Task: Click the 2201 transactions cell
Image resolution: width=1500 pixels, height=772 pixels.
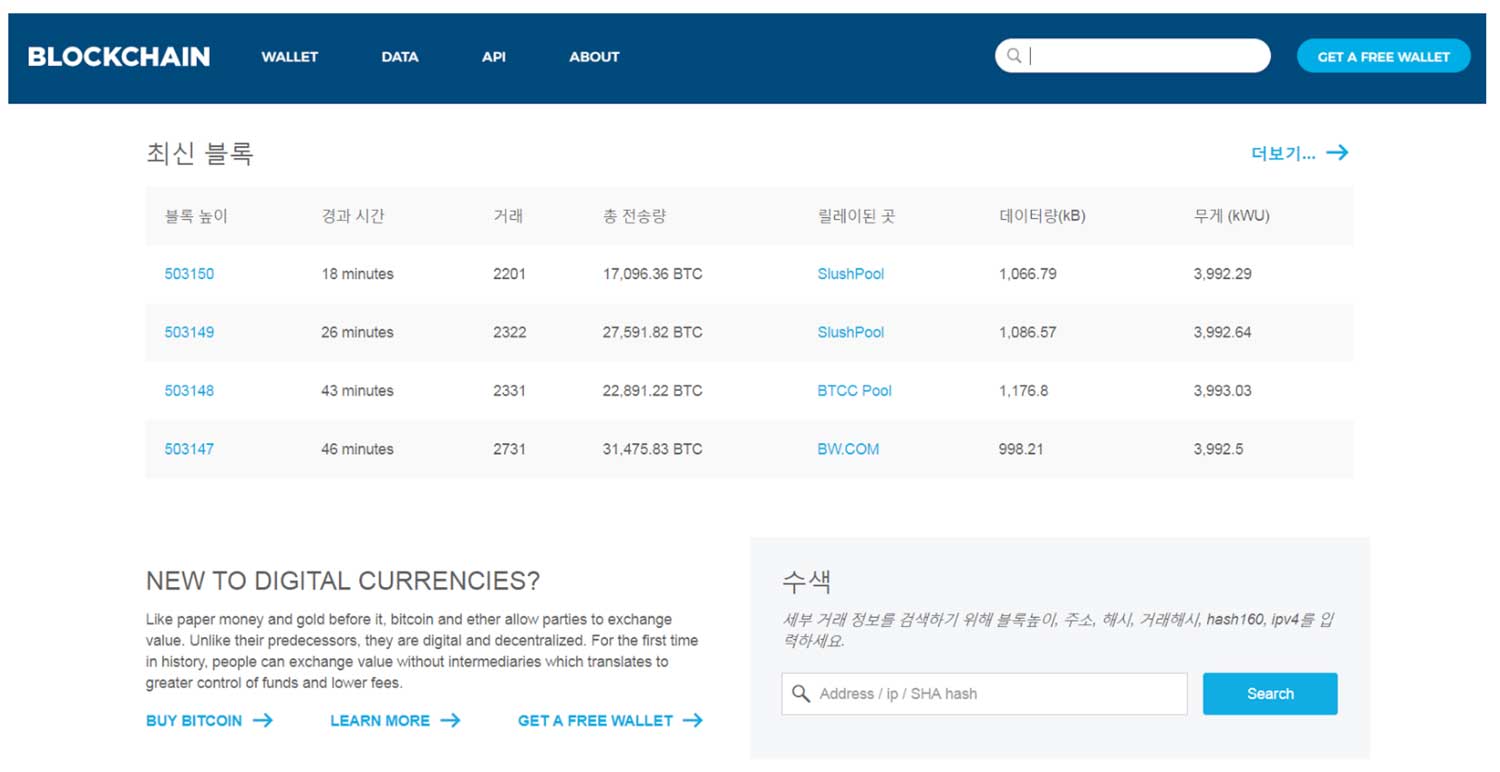Action: tap(509, 274)
